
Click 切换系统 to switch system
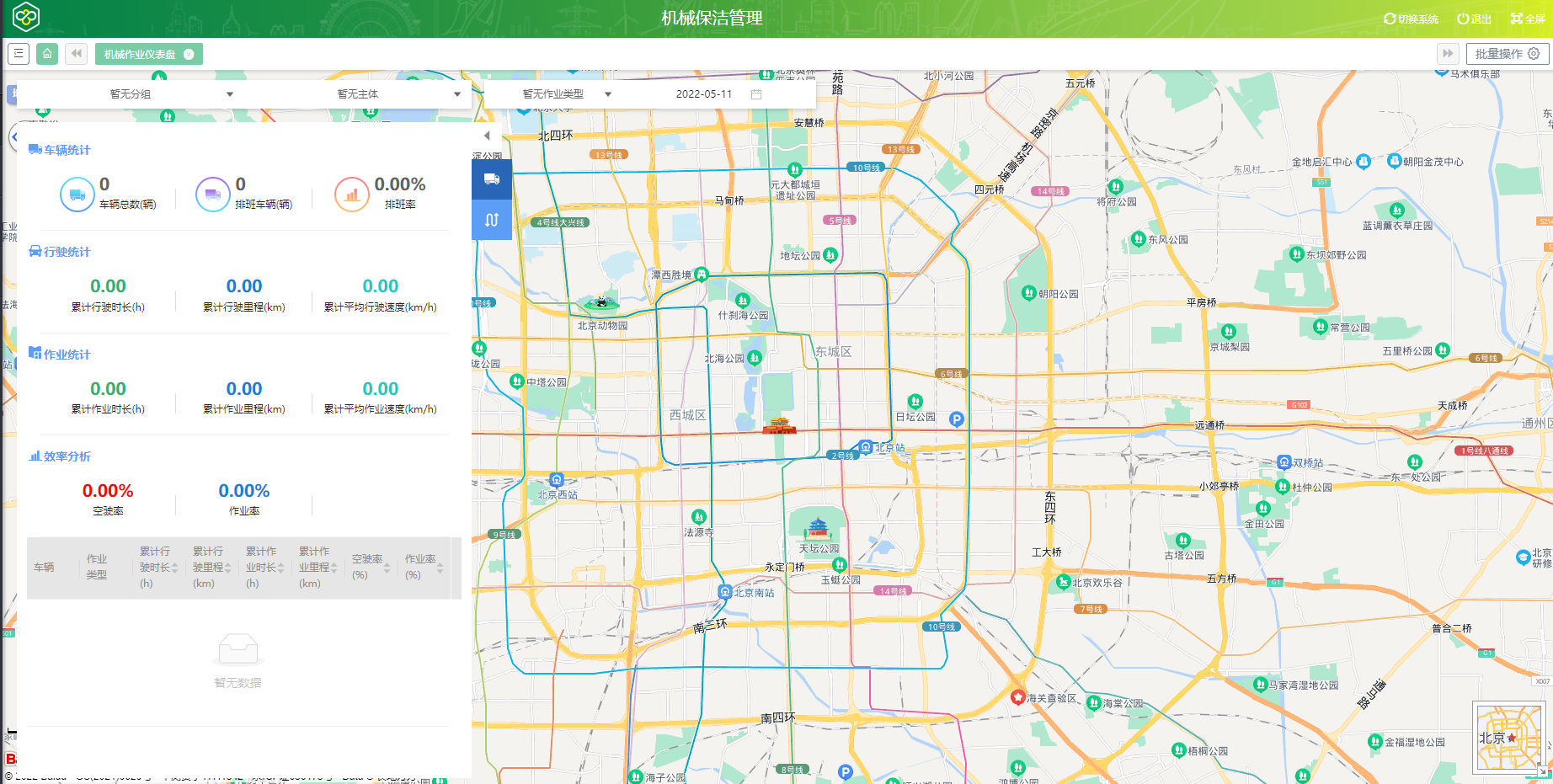(x=1411, y=19)
